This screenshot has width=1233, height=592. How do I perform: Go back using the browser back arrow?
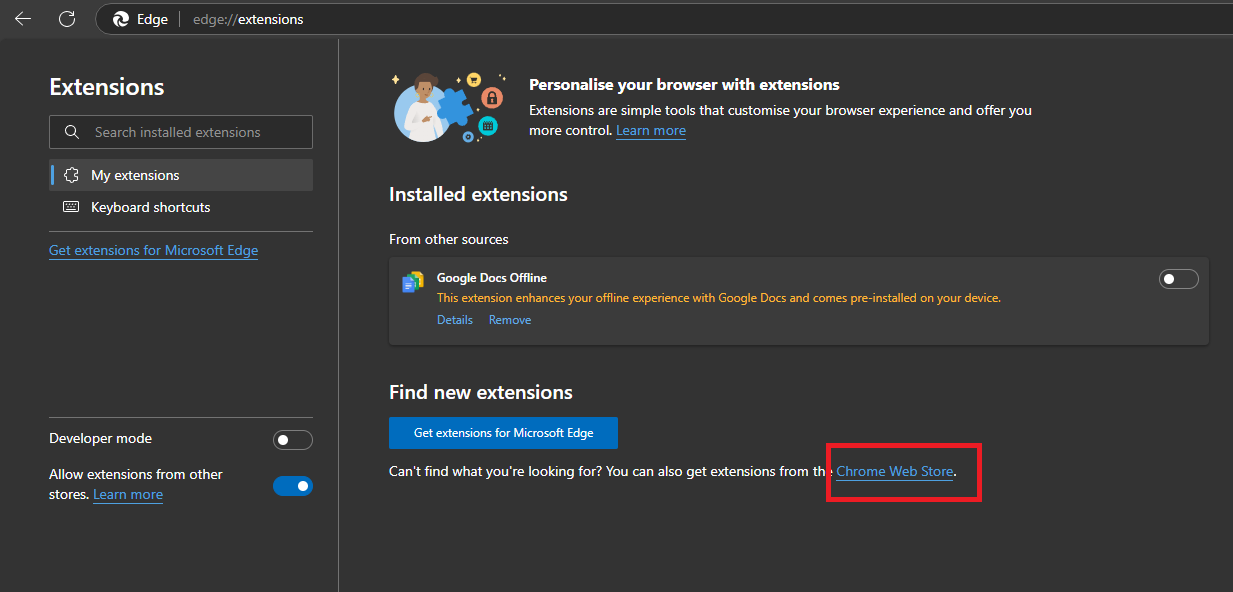pos(23,19)
